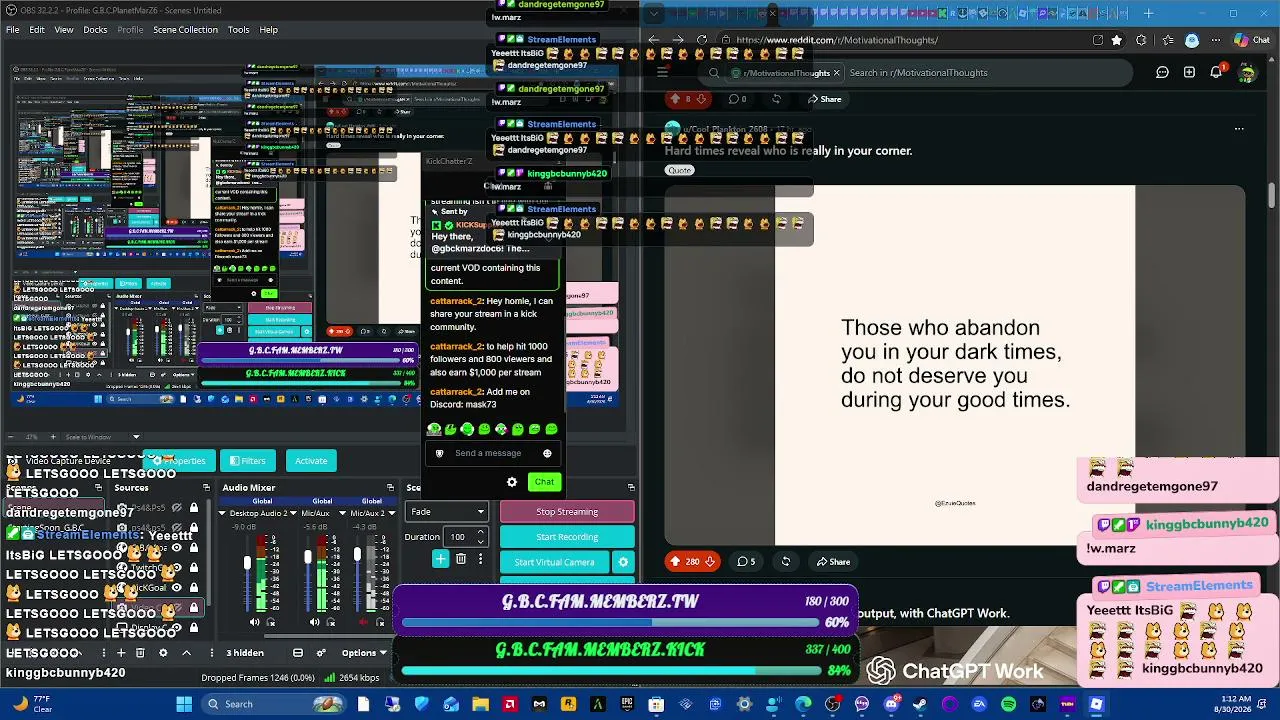Viewport: 1280px width, 720px height.
Task: Open the File menu in OBS
Action: coord(13,30)
